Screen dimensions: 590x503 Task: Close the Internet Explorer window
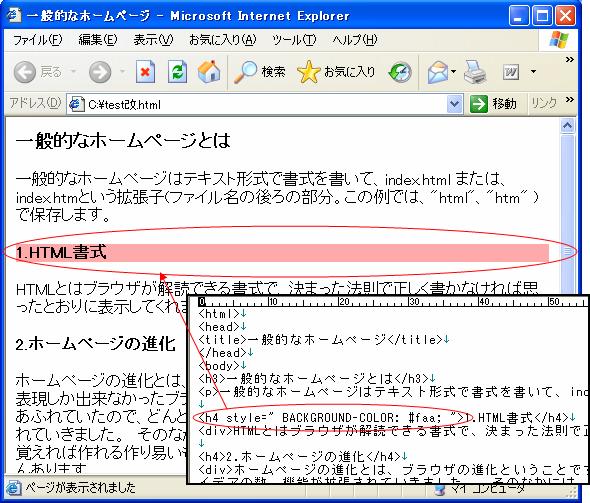(566, 16)
